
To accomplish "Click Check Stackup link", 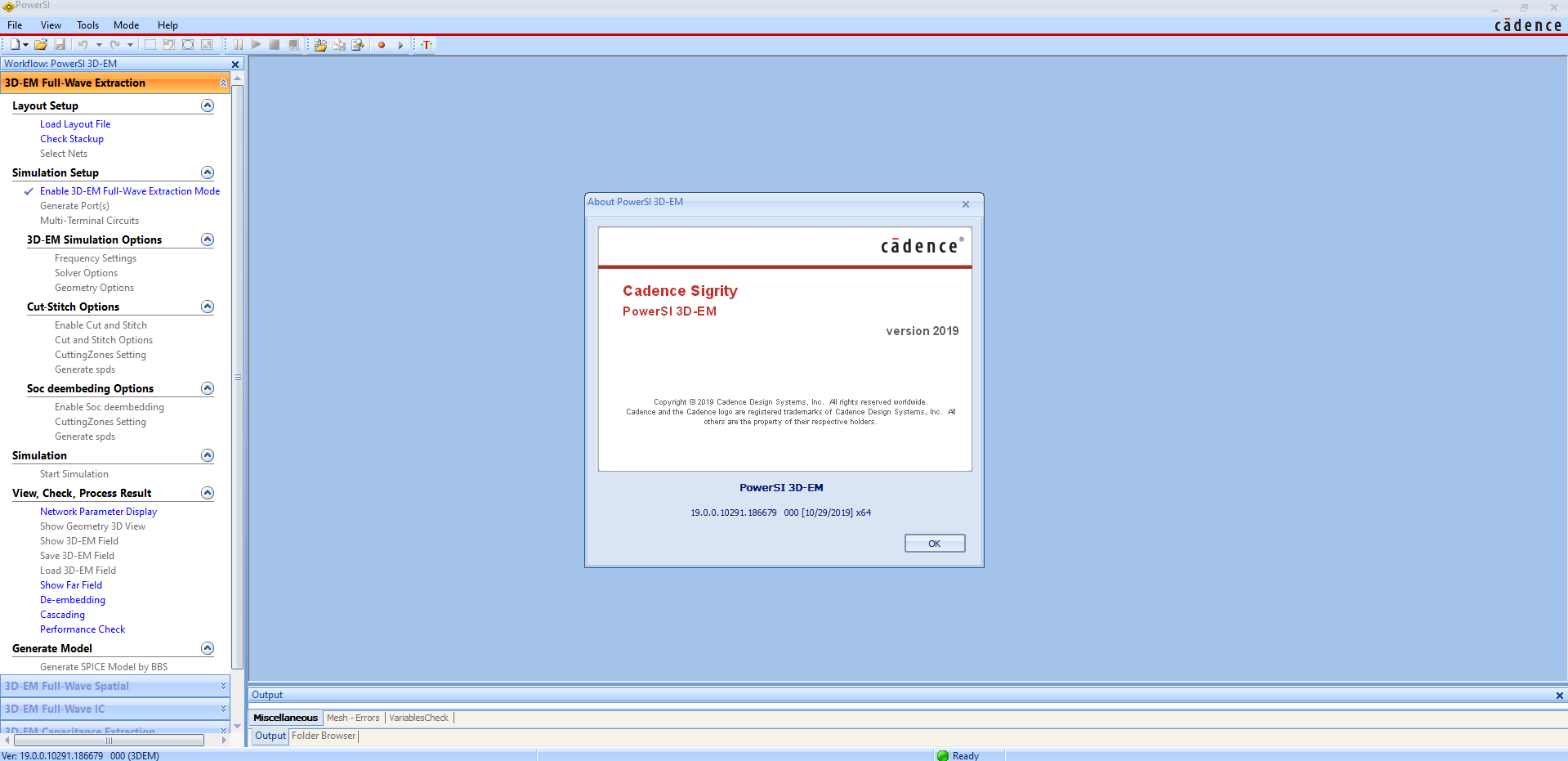I will [x=72, y=139].
